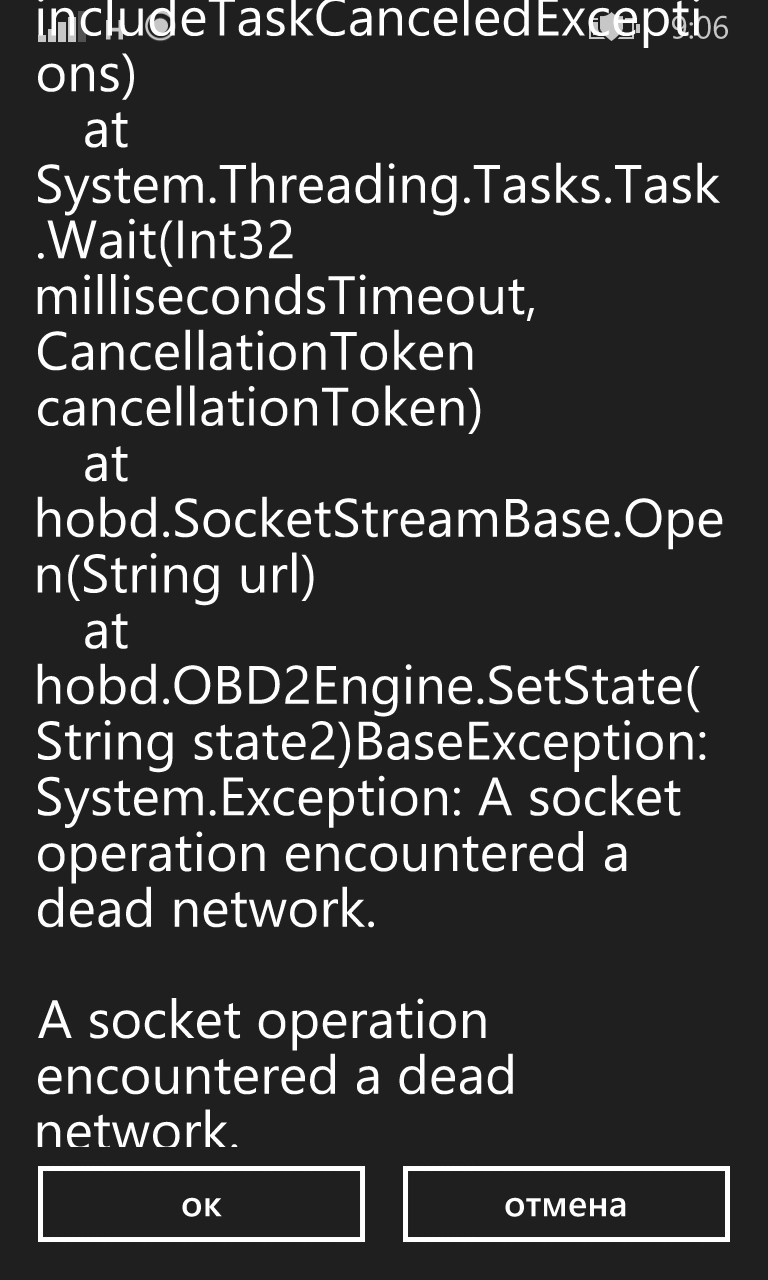Tap the ок button

pos(201,1204)
